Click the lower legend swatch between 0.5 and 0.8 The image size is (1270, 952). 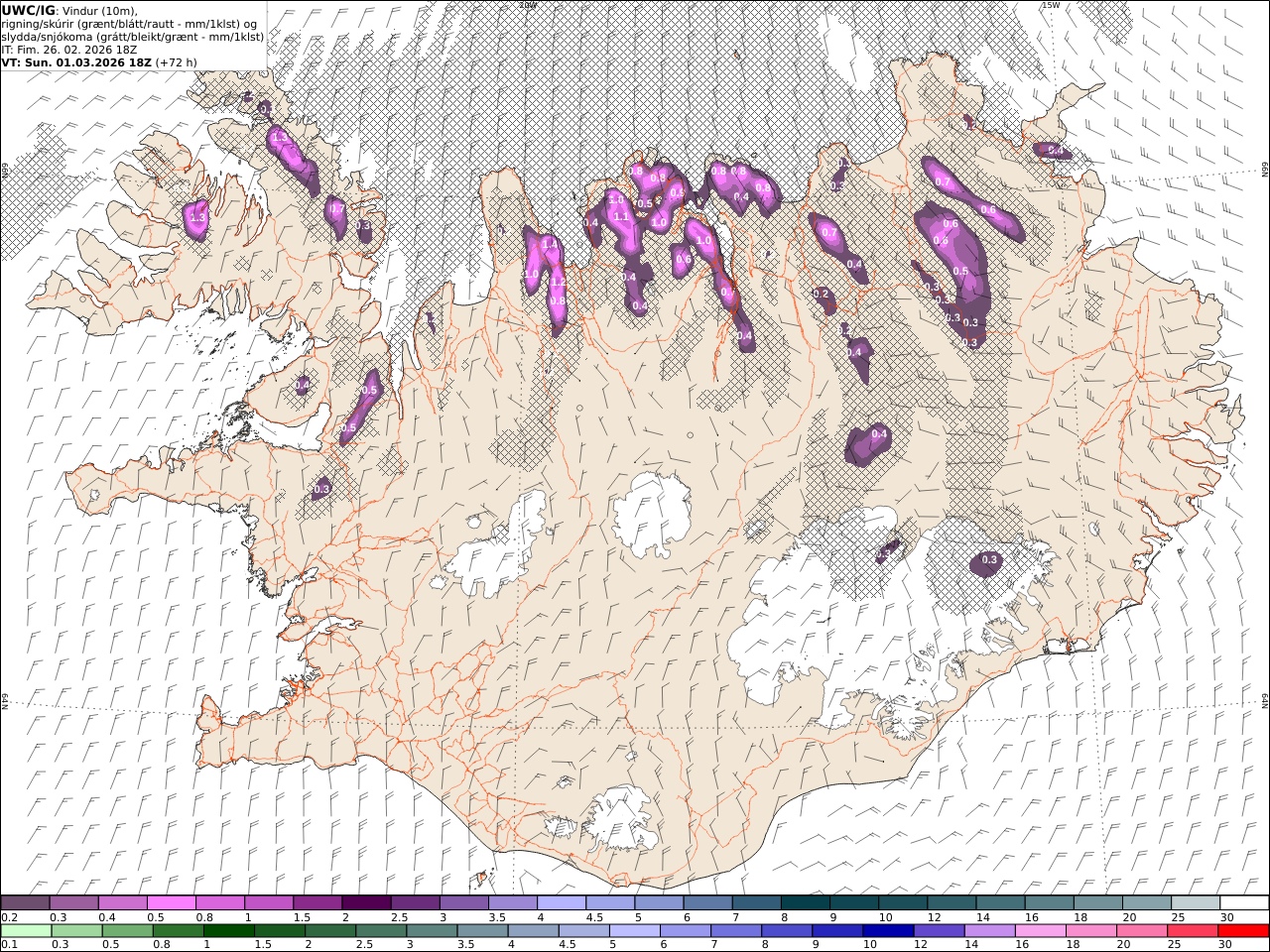tap(127, 930)
